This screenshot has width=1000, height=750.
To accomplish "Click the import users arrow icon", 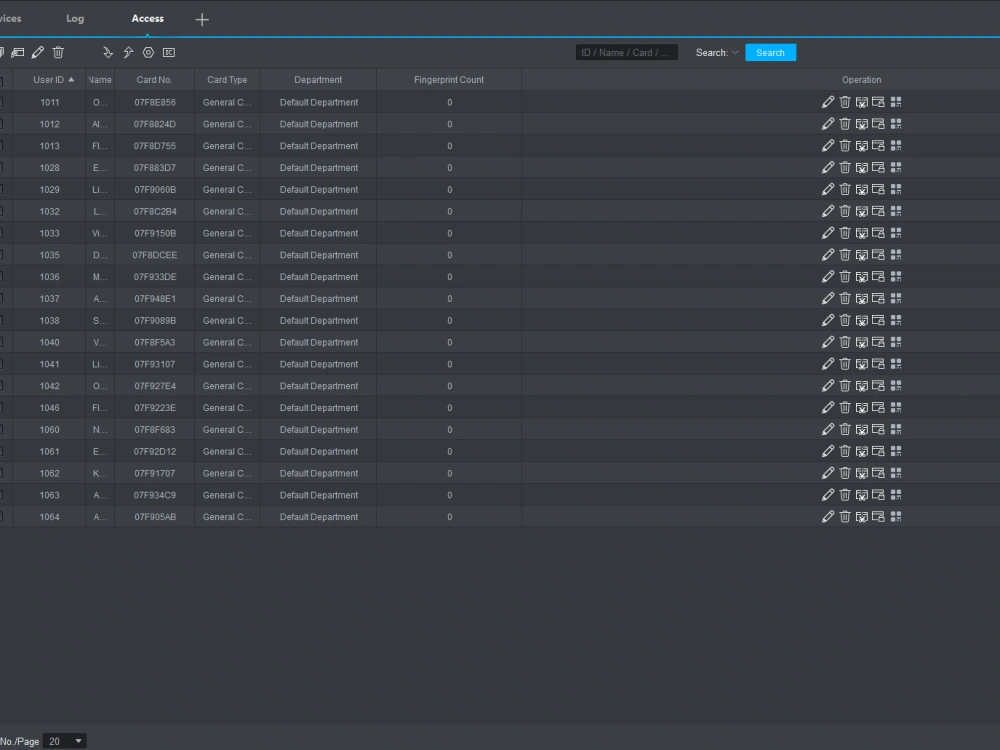I will pyautogui.click(x=108, y=52).
